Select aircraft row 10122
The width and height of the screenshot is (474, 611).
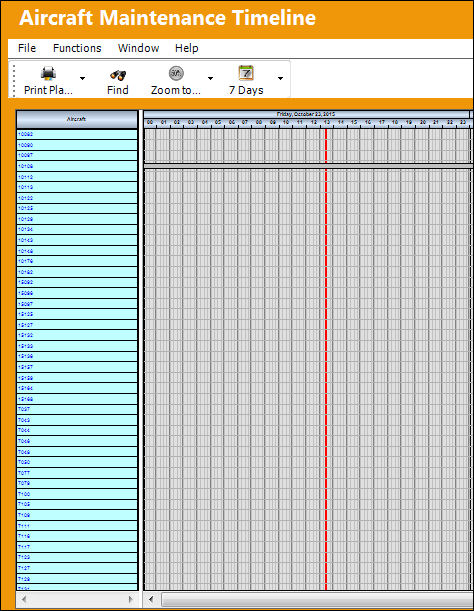77,198
